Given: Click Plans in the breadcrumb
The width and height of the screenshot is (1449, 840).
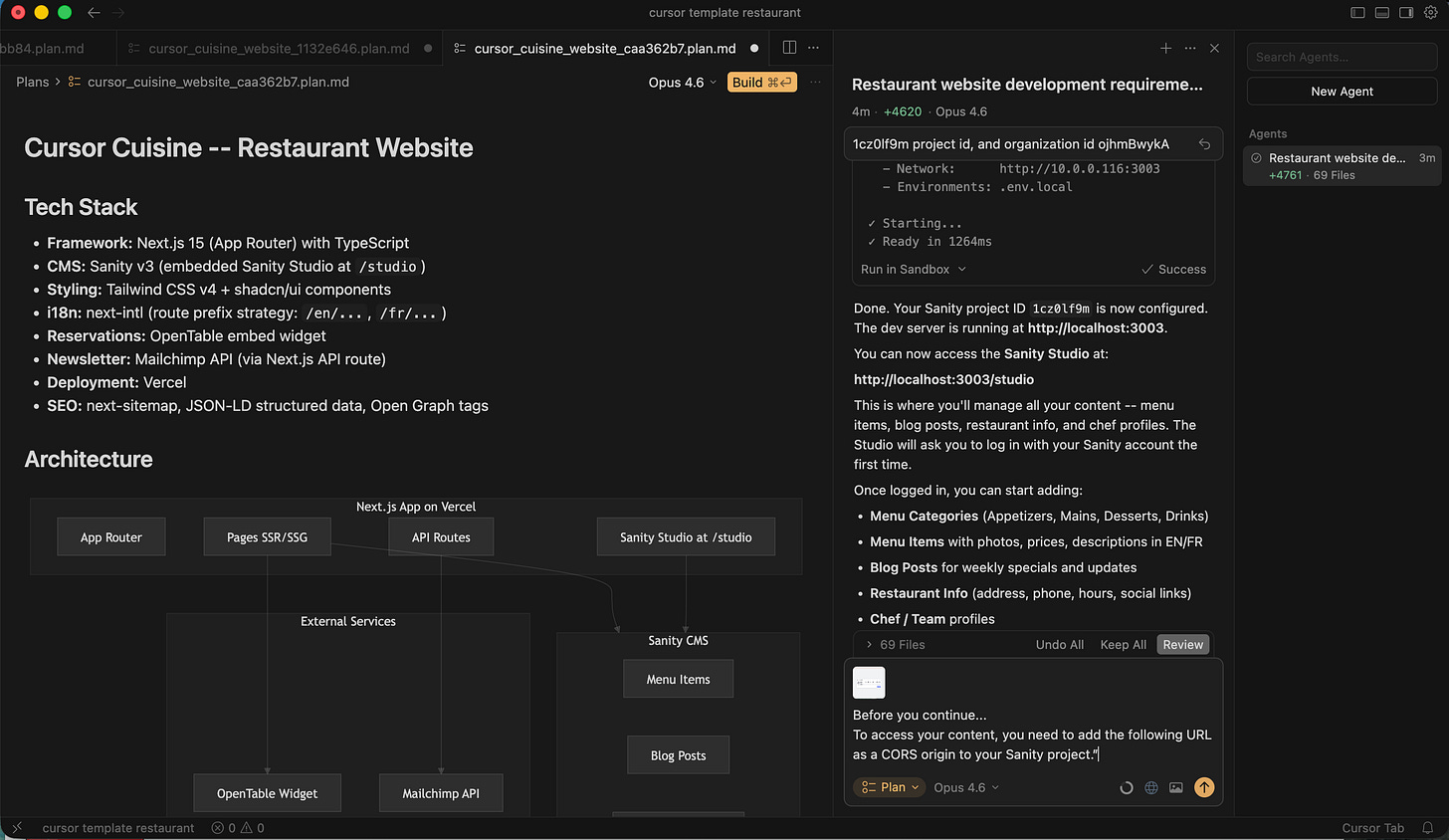Looking at the screenshot, I should [32, 82].
